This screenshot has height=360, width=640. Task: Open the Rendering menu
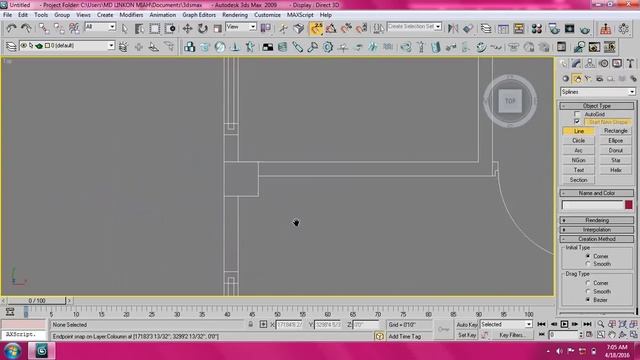tap(235, 15)
